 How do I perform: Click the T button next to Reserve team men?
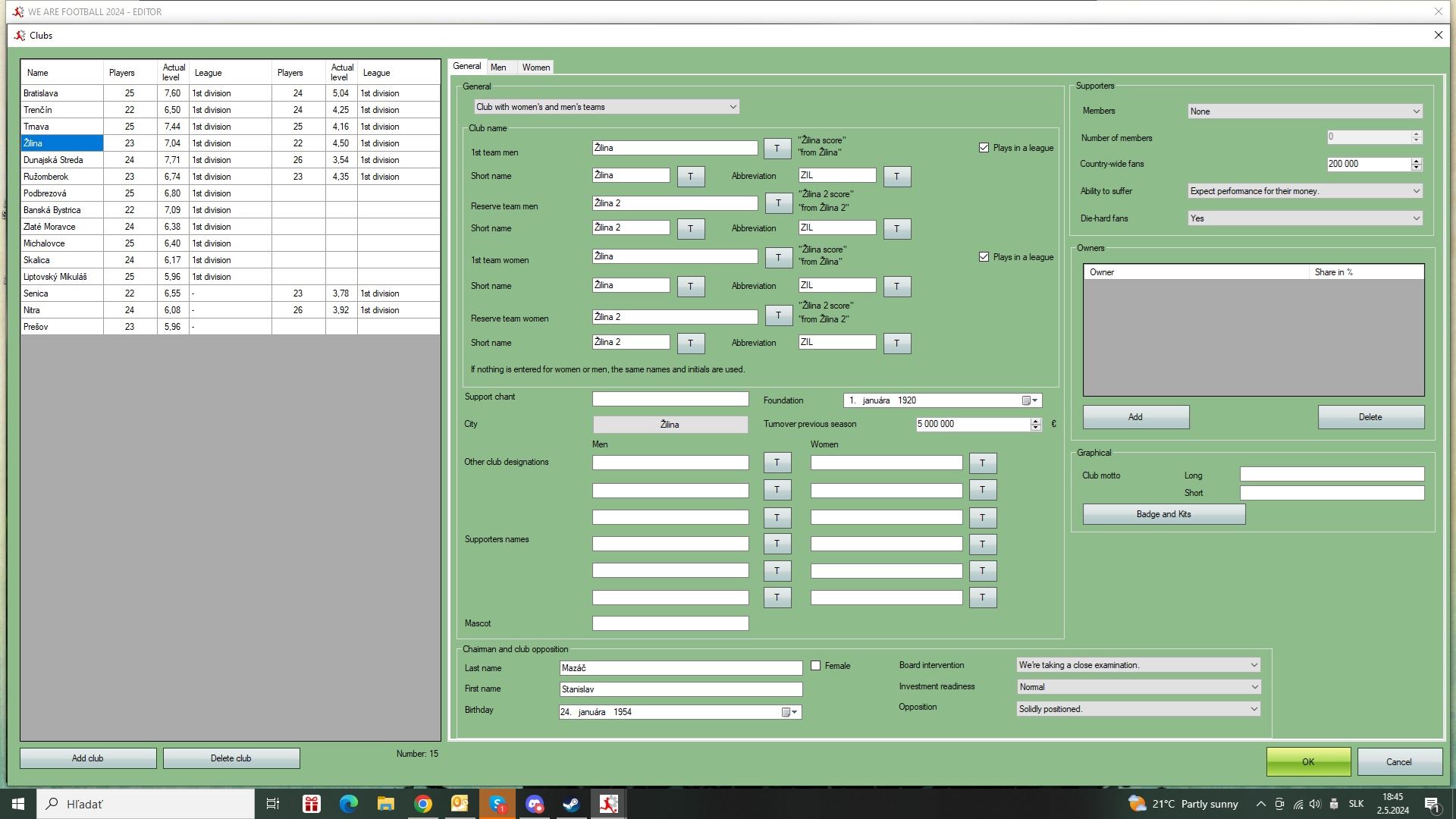pos(778,203)
